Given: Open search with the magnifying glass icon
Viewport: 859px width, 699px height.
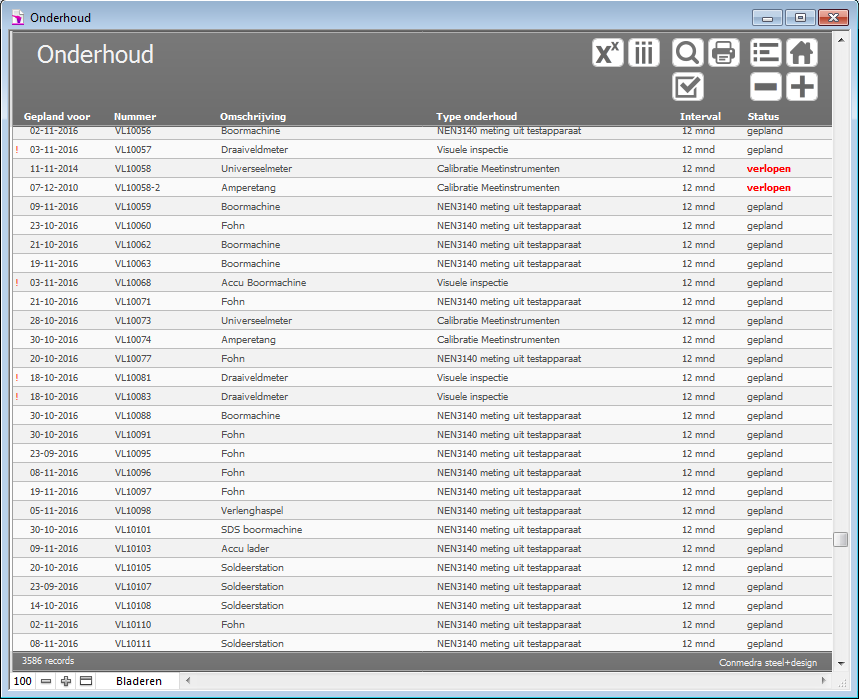Looking at the screenshot, I should 688,53.
